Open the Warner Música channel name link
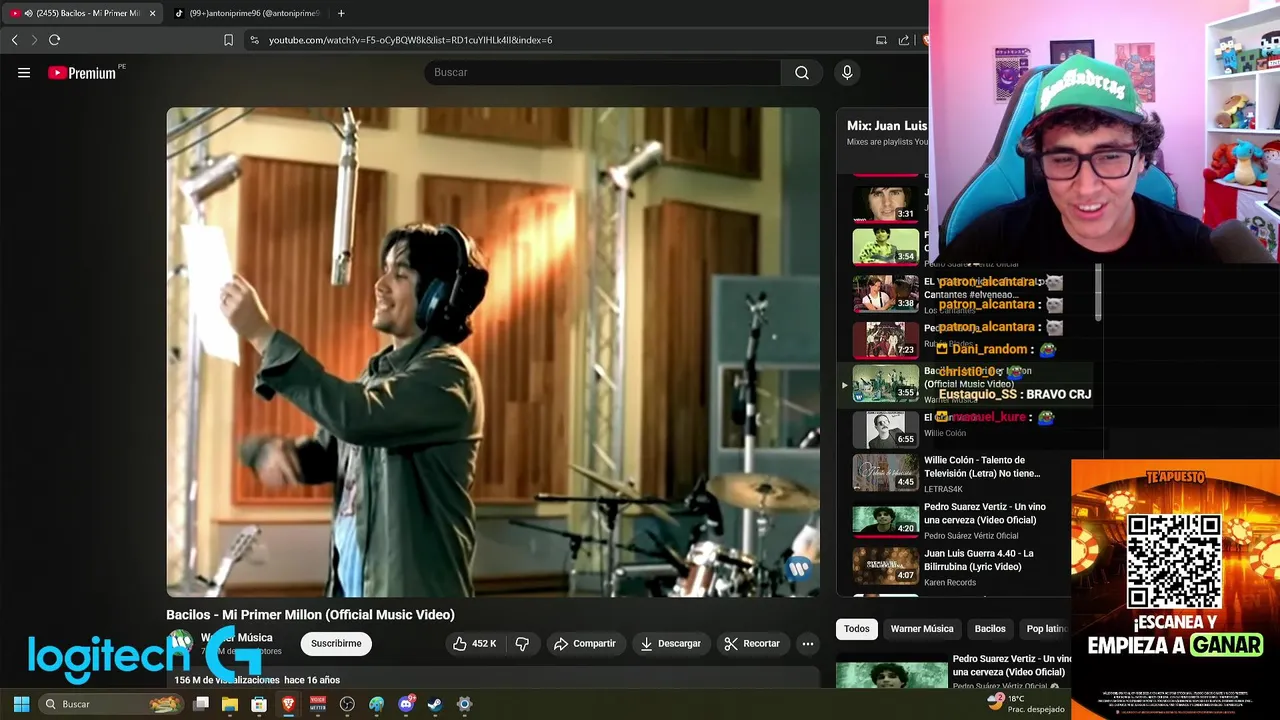Image resolution: width=1280 pixels, height=720 pixels. pyautogui.click(x=236, y=637)
